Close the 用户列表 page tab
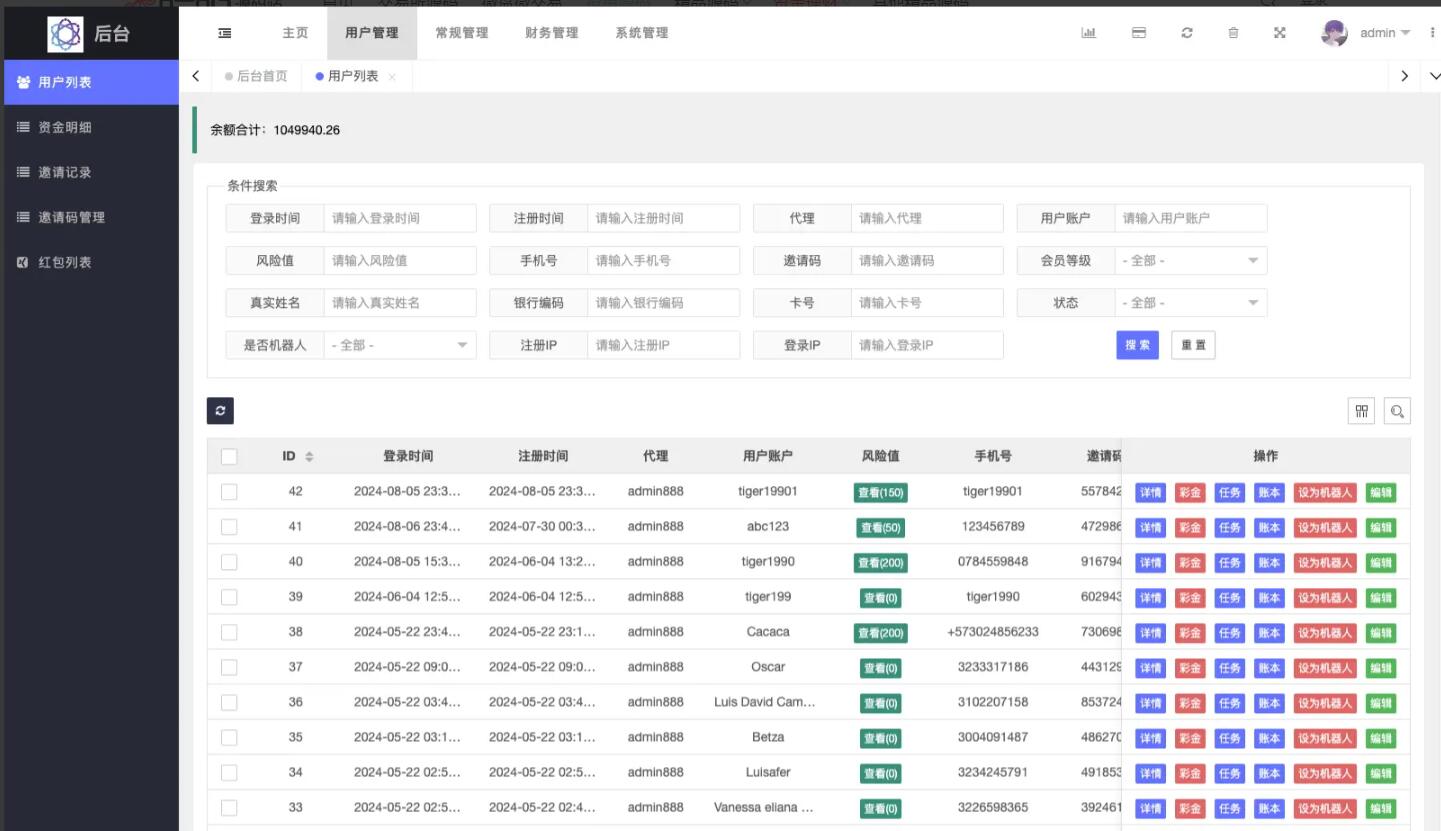The image size is (1441, 831). 392,77
